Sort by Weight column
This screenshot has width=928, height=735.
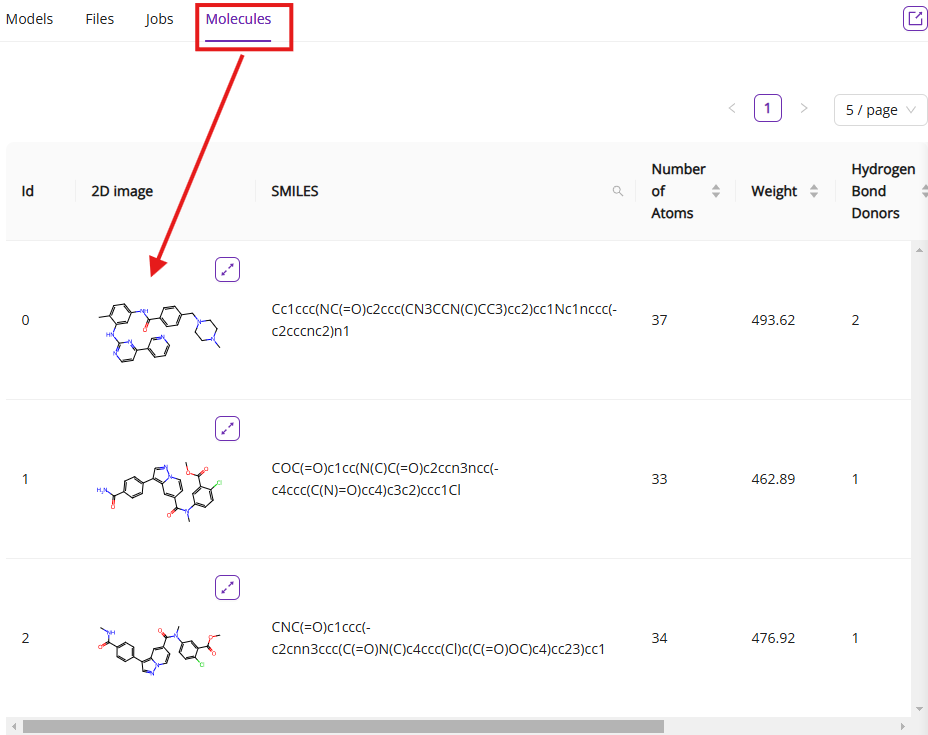coord(814,191)
